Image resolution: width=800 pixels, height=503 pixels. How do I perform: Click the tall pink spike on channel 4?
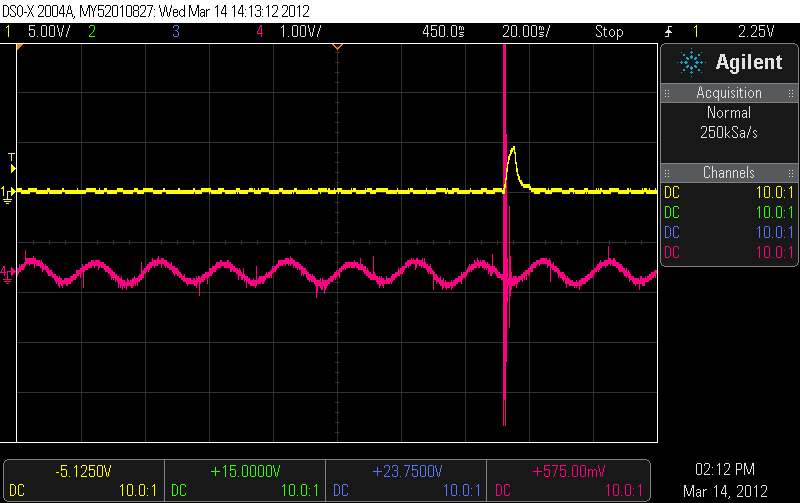(x=505, y=235)
